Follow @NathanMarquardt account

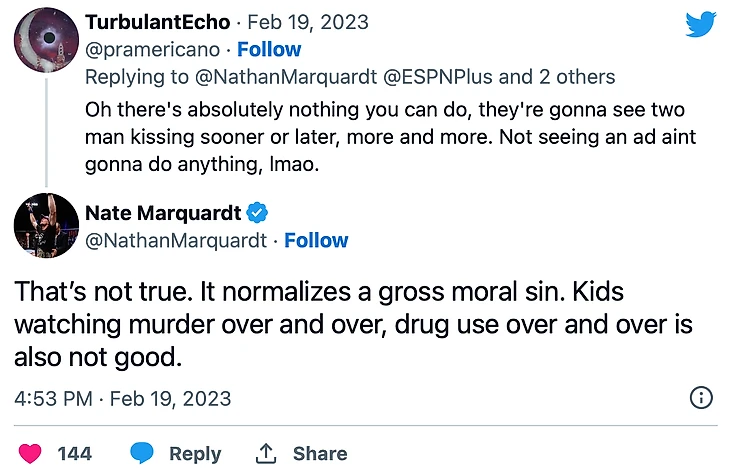pyautogui.click(x=316, y=240)
